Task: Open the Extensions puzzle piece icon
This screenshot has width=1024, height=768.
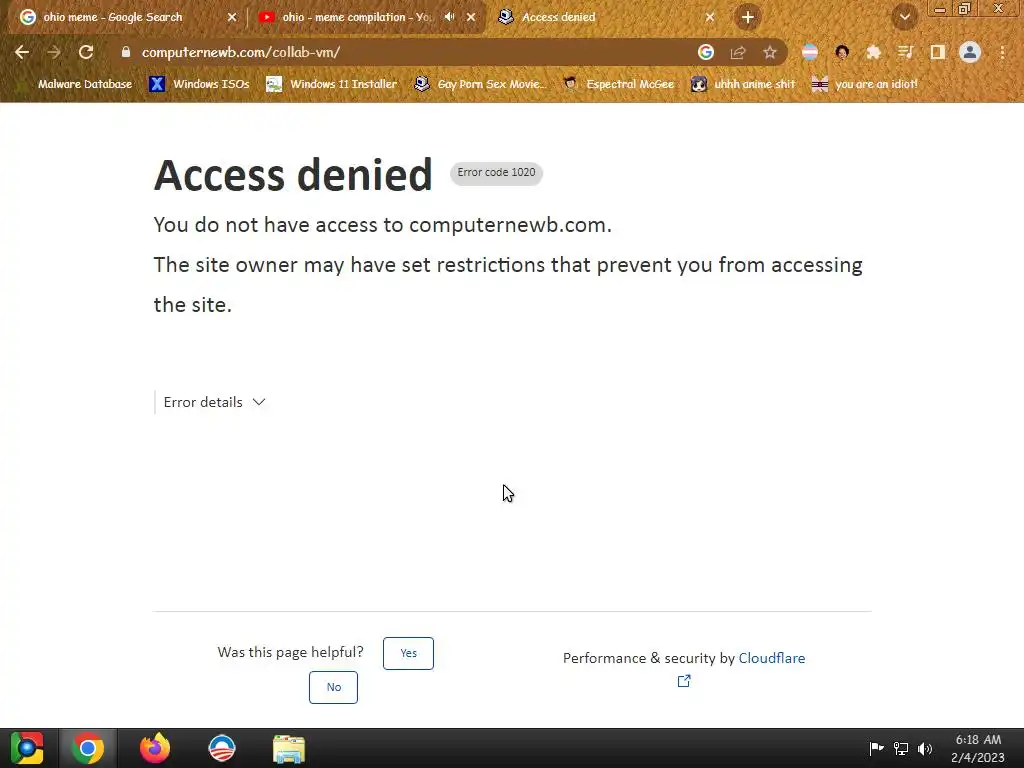Action: coord(874,52)
